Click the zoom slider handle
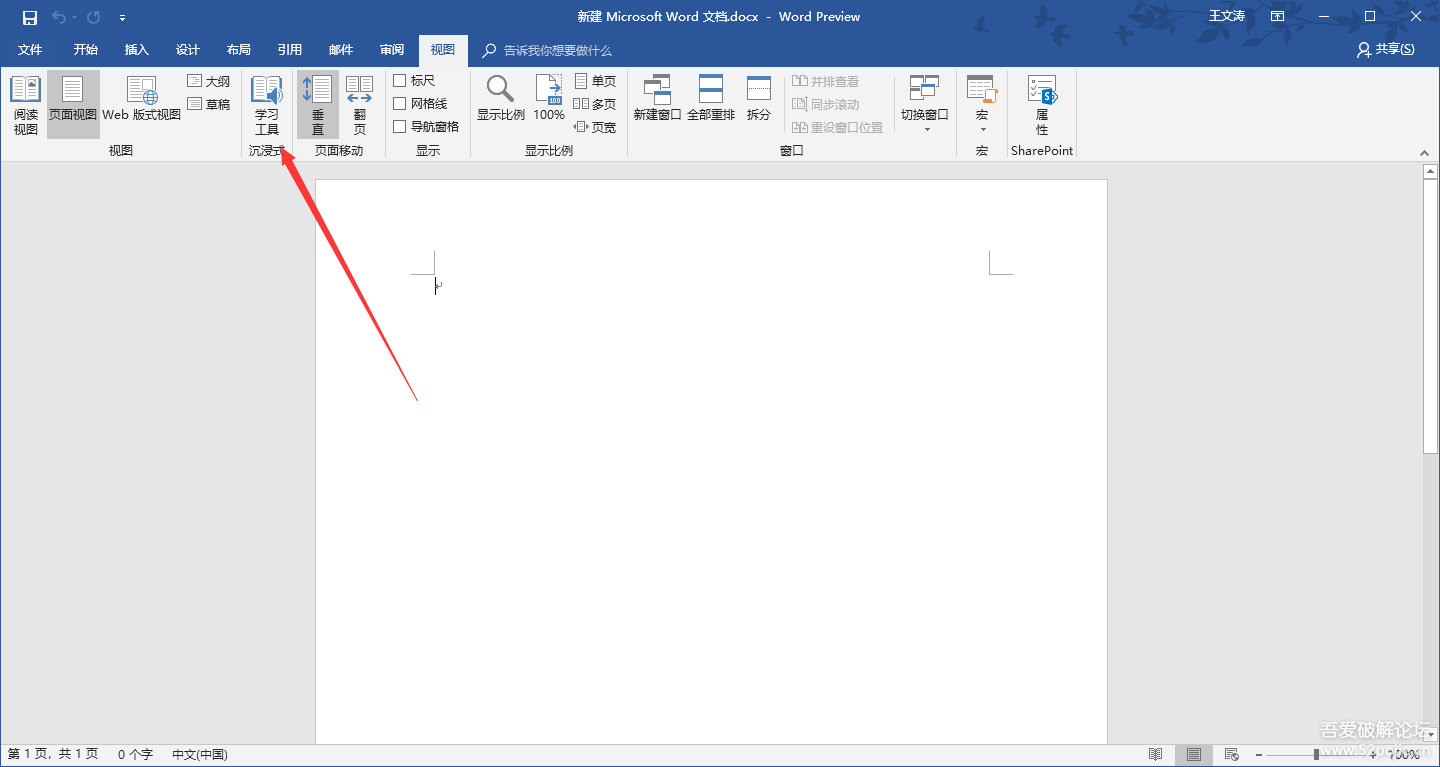The image size is (1440, 767). tap(1316, 754)
